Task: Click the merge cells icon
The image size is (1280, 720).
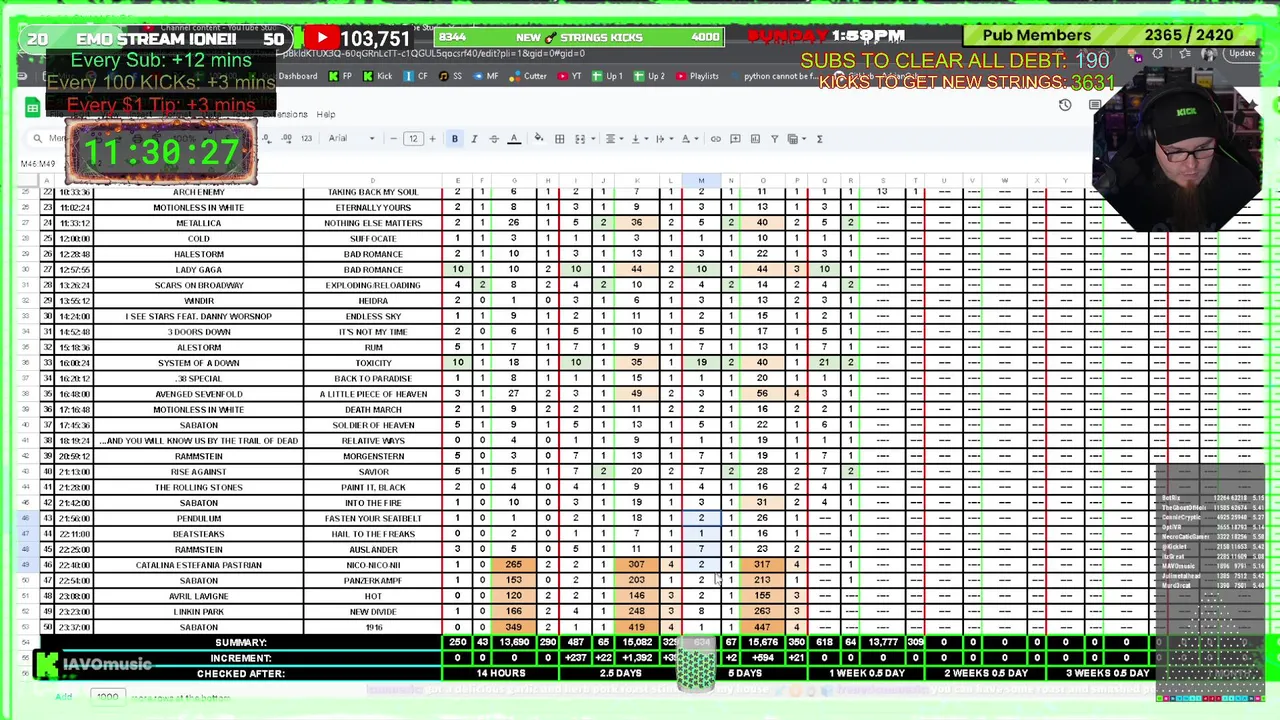Action: (579, 139)
